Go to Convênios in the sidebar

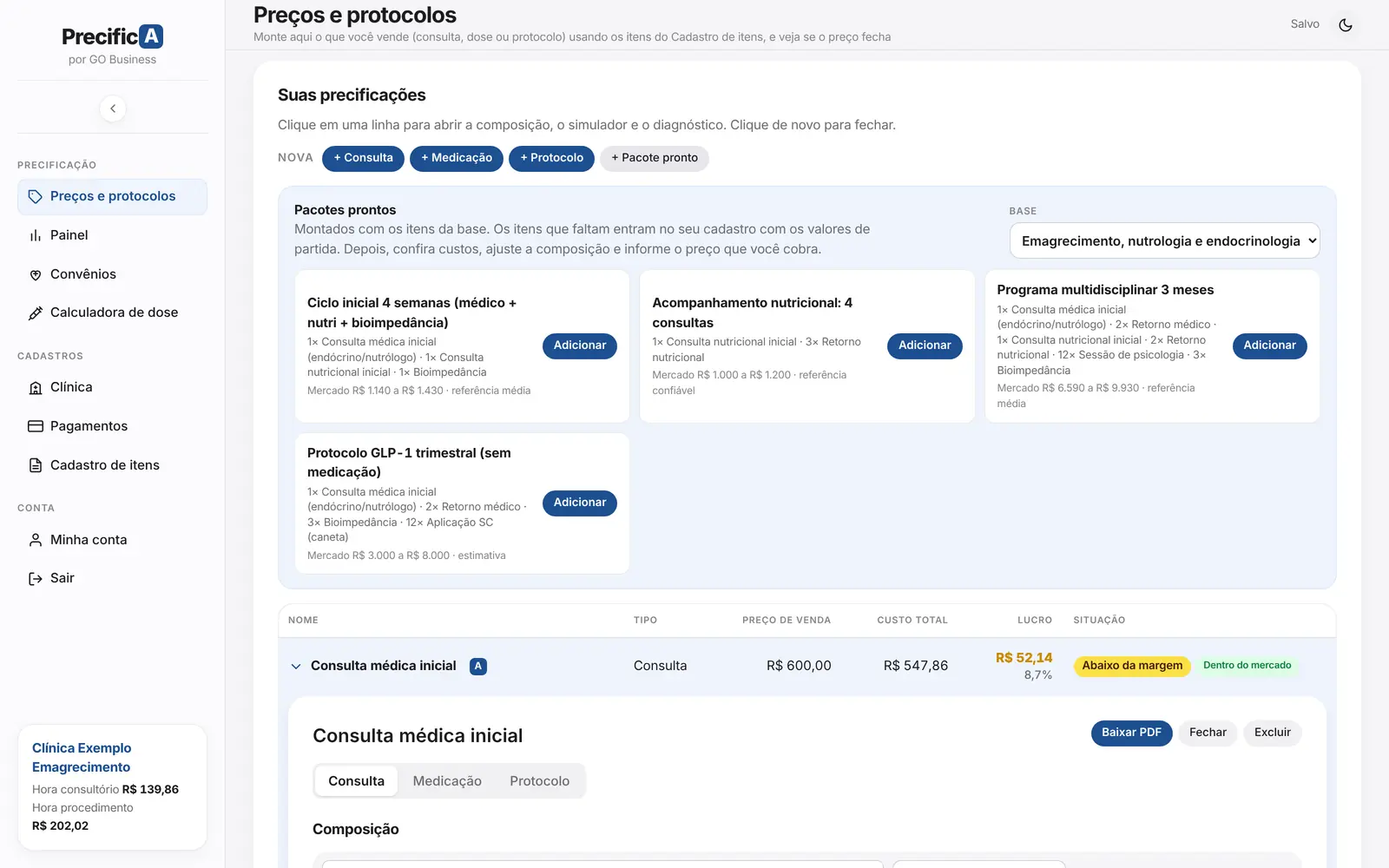click(x=112, y=274)
